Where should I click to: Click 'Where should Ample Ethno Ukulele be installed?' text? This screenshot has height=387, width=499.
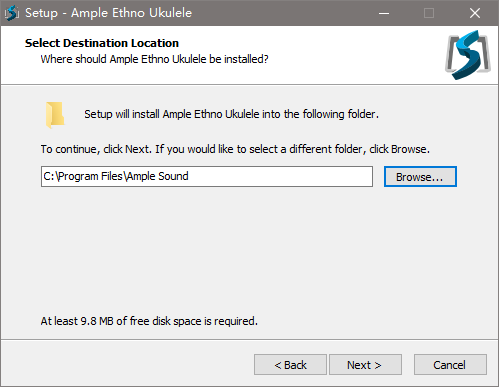pos(154,59)
